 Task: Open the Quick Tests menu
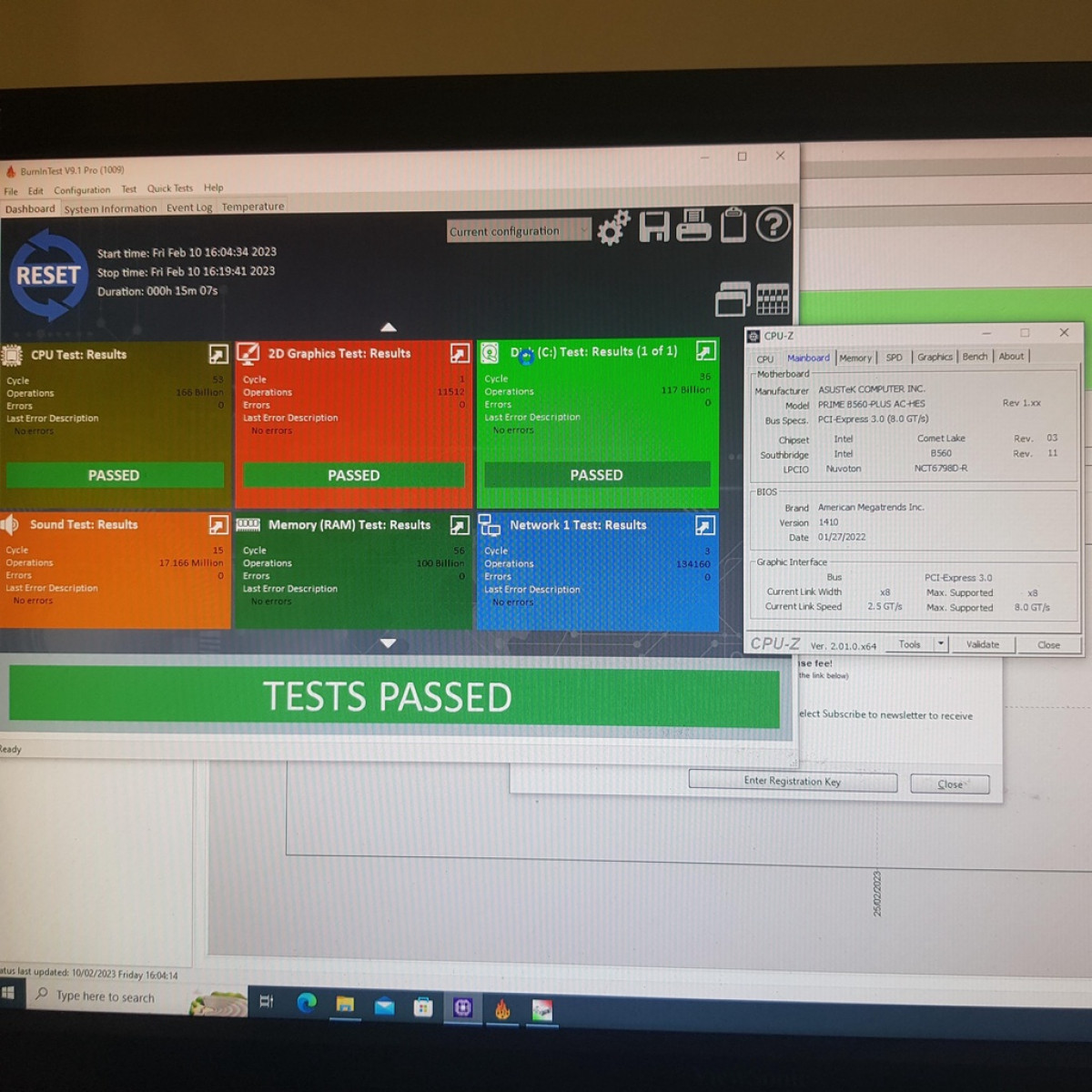170,188
